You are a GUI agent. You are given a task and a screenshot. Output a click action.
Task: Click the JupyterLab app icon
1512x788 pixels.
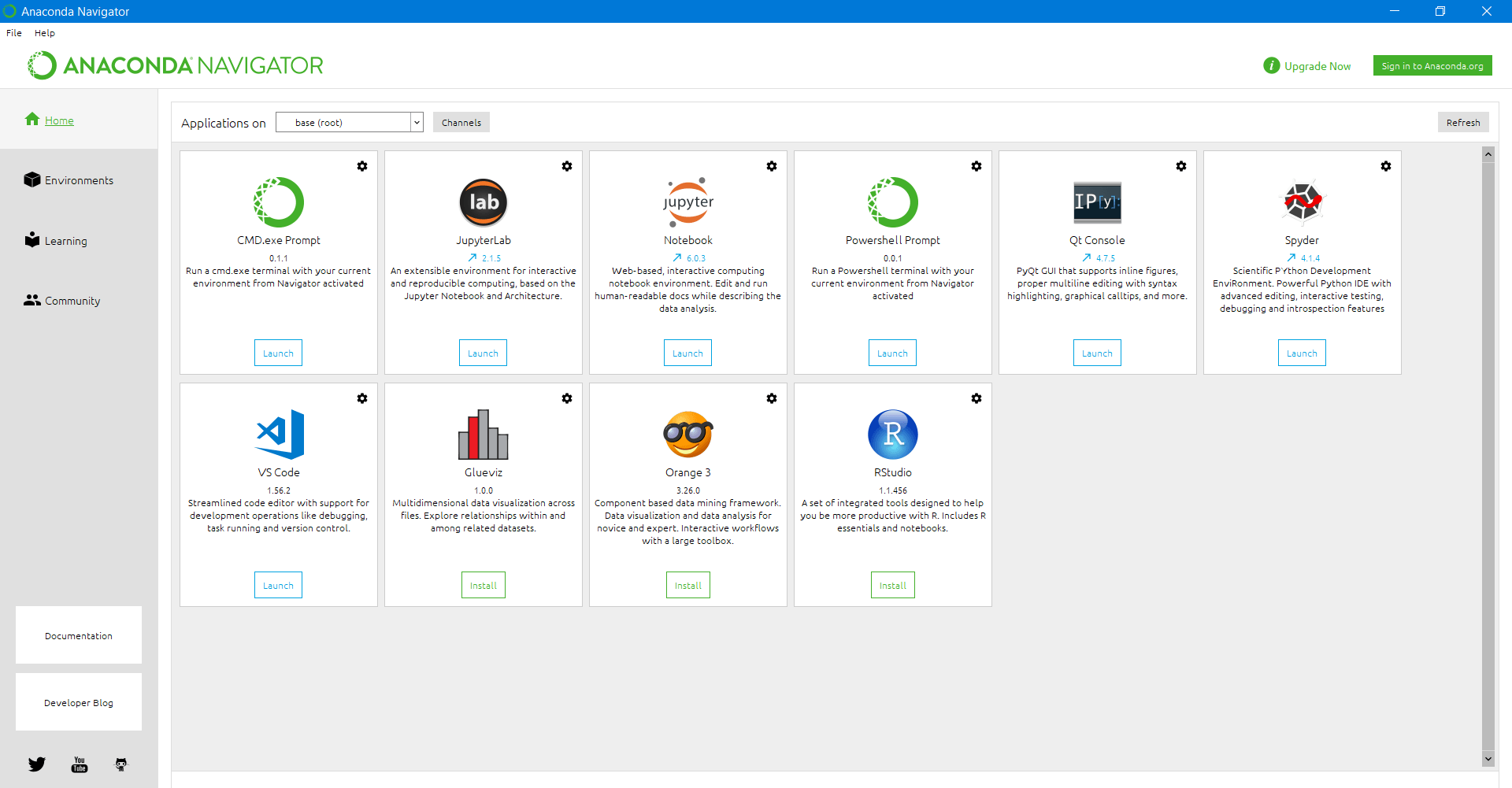(x=483, y=202)
